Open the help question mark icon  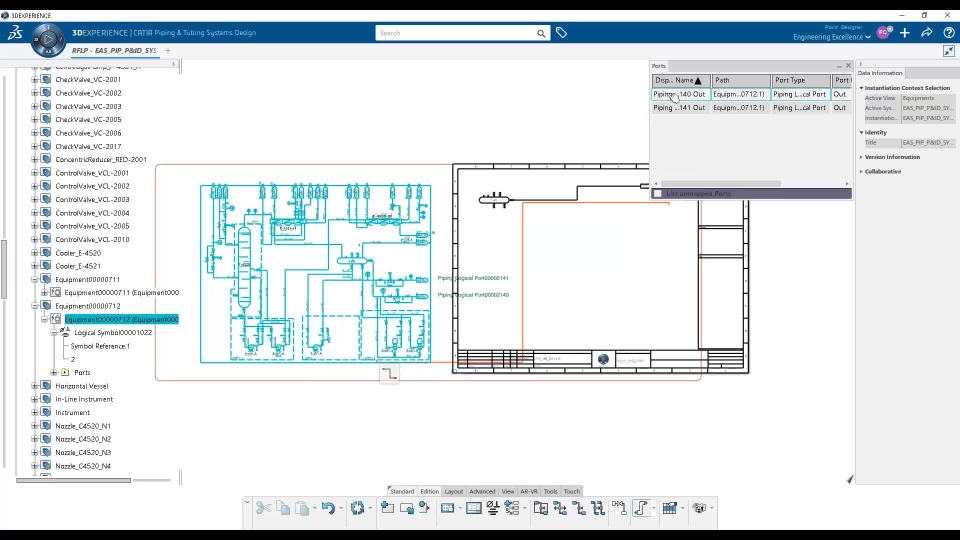pos(948,33)
